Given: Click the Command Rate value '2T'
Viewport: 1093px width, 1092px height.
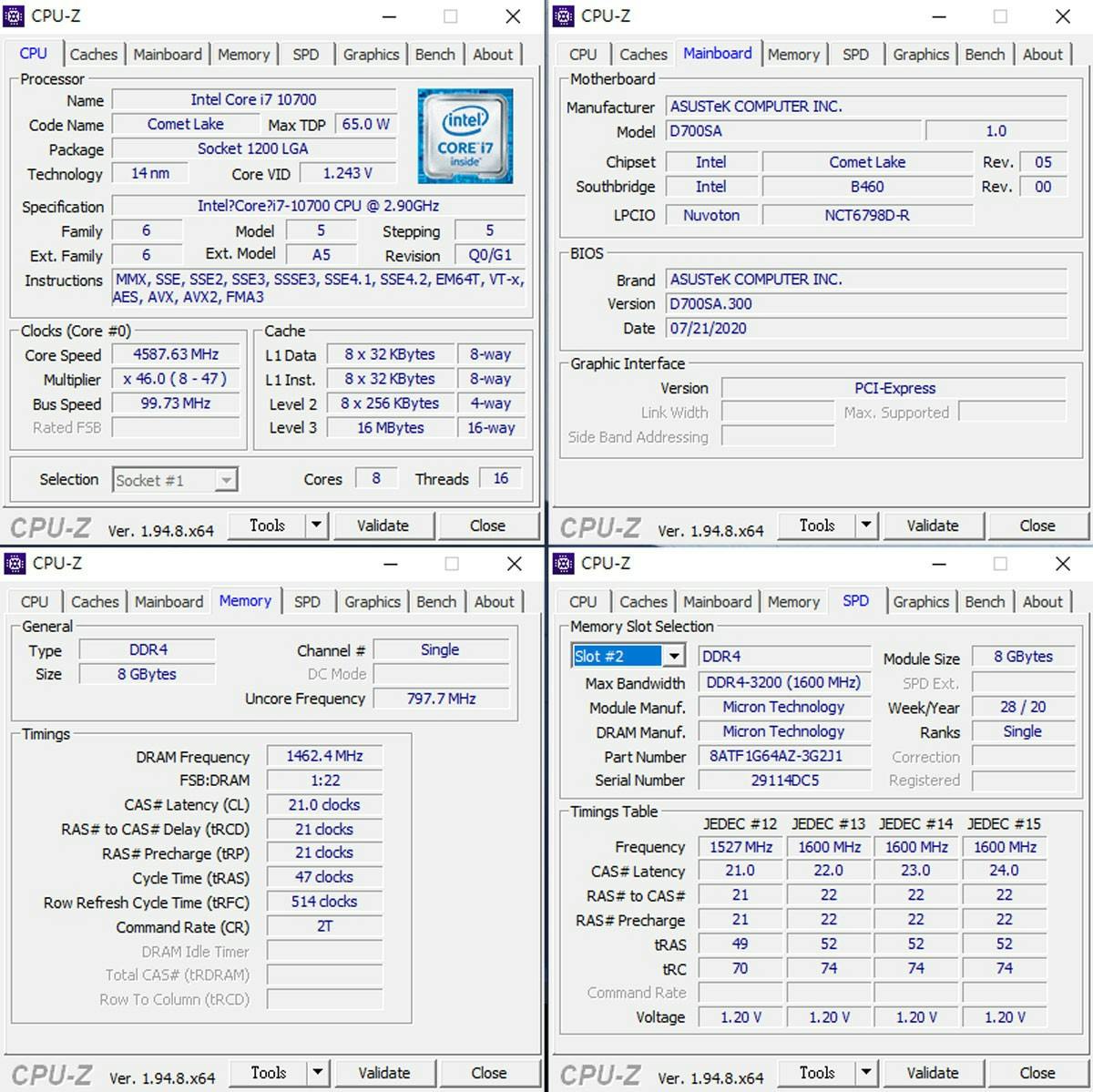Looking at the screenshot, I should coord(324,926).
